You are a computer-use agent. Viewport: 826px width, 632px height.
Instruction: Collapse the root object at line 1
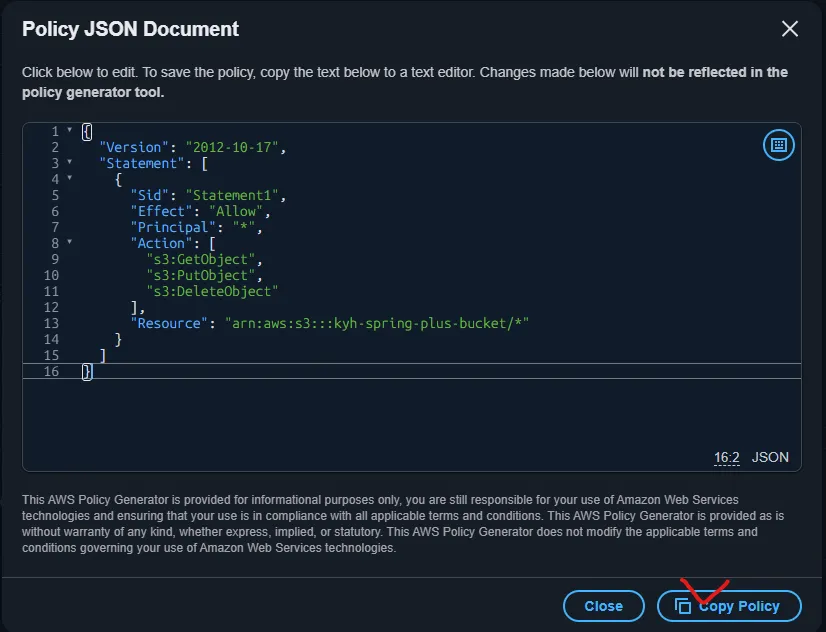pos(69,131)
